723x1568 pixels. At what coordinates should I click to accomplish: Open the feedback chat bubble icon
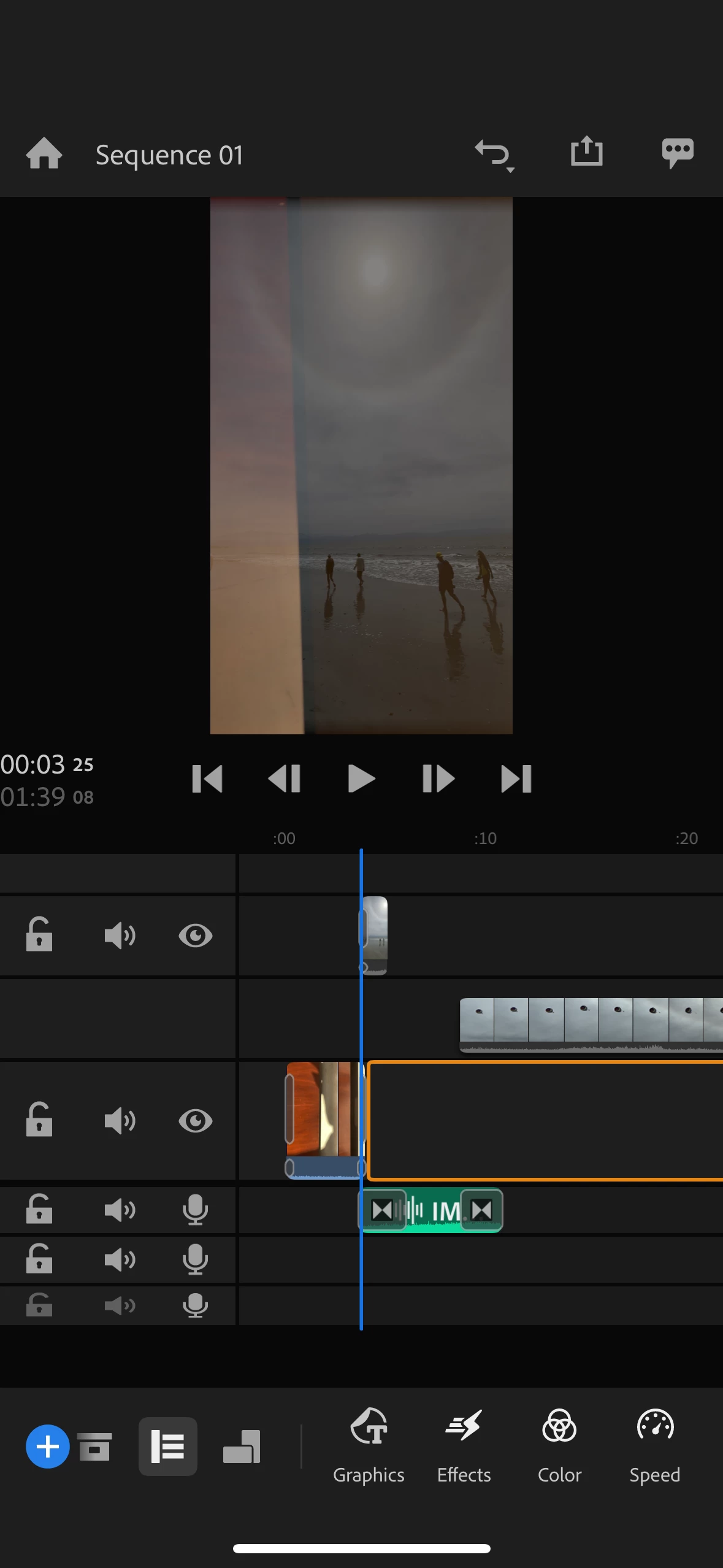pyautogui.click(x=678, y=153)
